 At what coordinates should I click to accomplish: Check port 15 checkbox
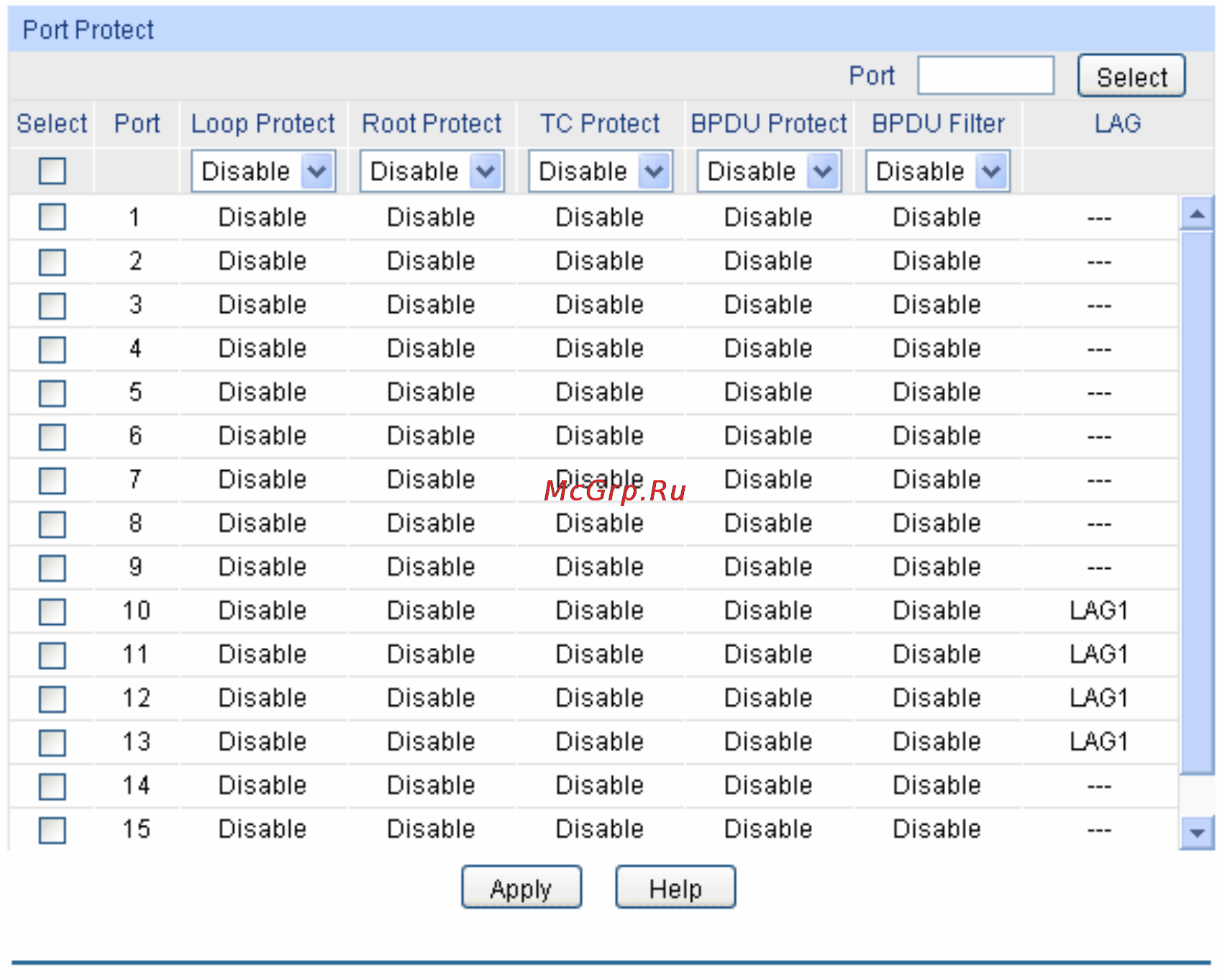(x=53, y=830)
